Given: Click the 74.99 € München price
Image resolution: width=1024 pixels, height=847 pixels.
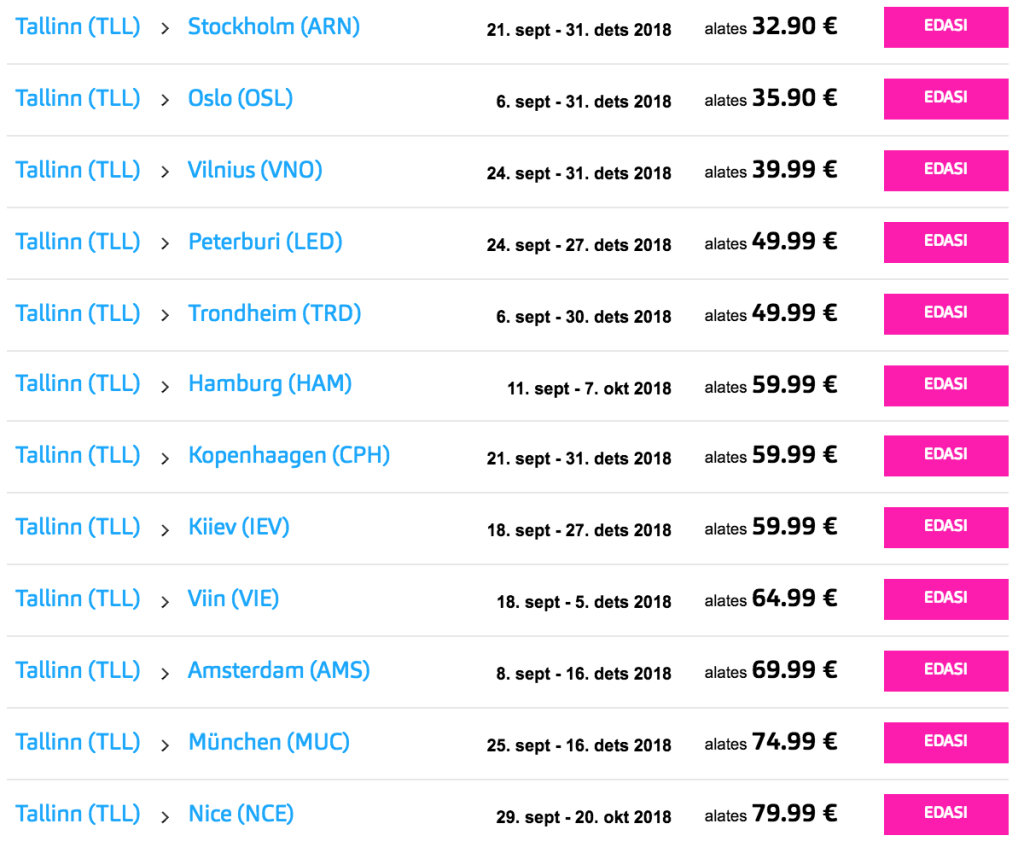Looking at the screenshot, I should tap(794, 742).
